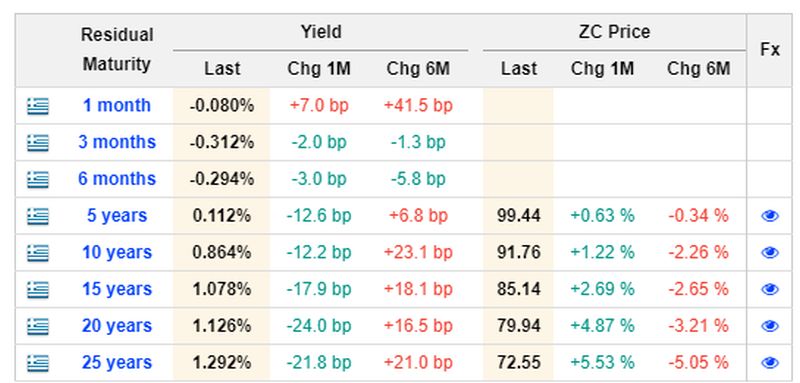Open the eye icon in 25 years row
The image size is (800, 383).
point(769,363)
